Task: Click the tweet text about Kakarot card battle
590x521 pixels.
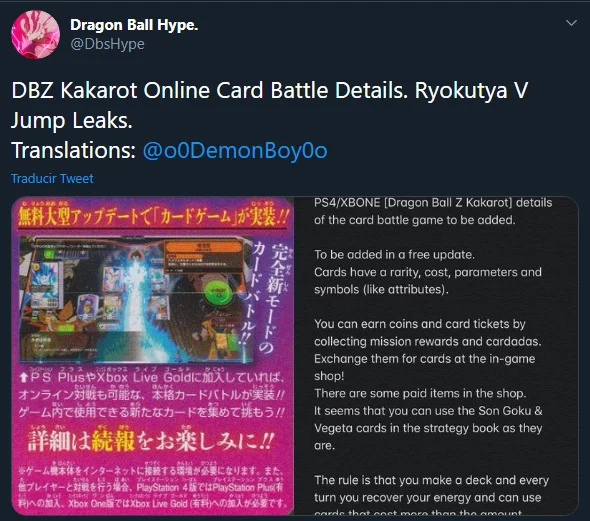Action: tap(270, 120)
